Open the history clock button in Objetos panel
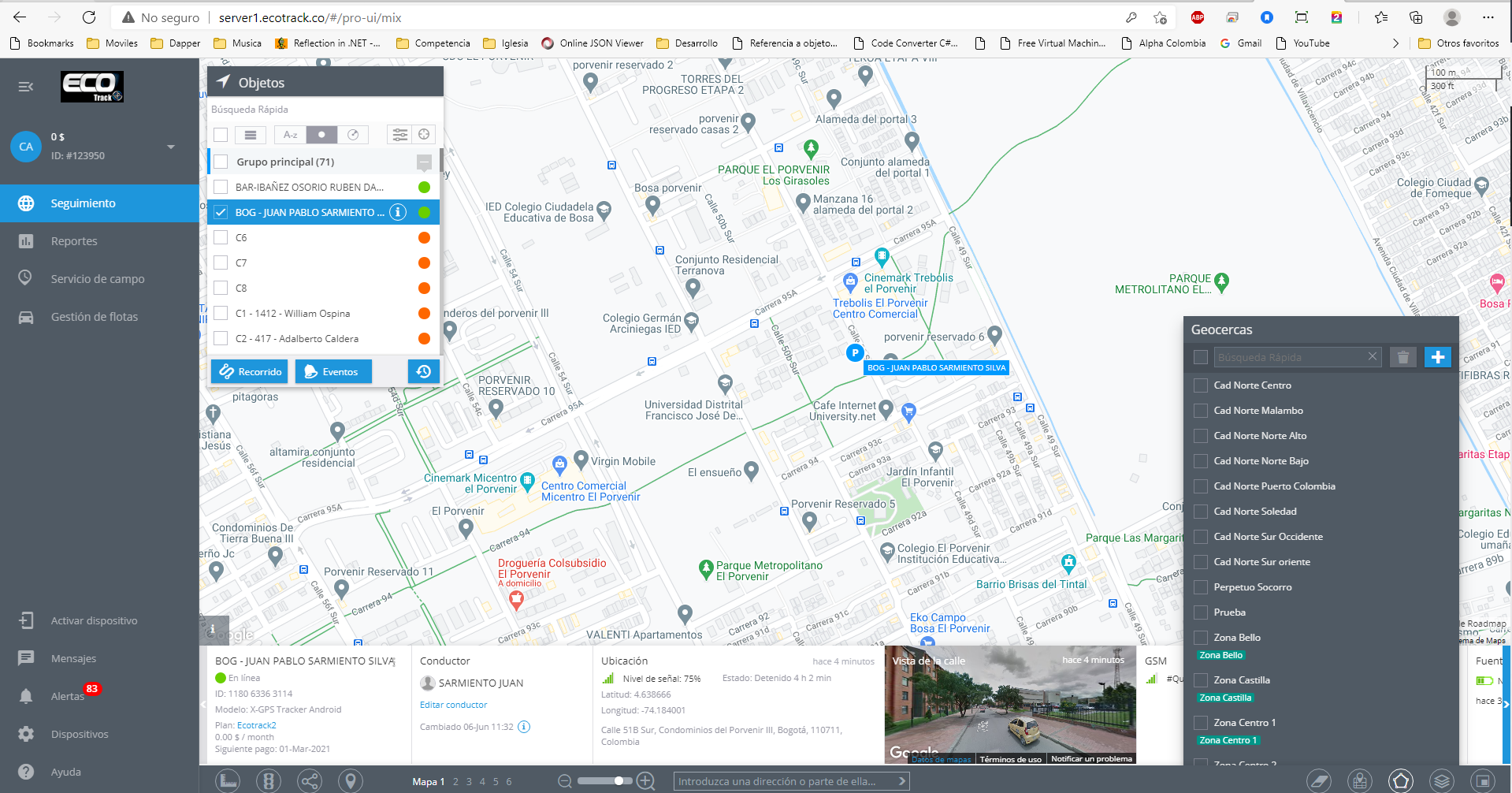The image size is (1512, 793). (x=423, y=371)
